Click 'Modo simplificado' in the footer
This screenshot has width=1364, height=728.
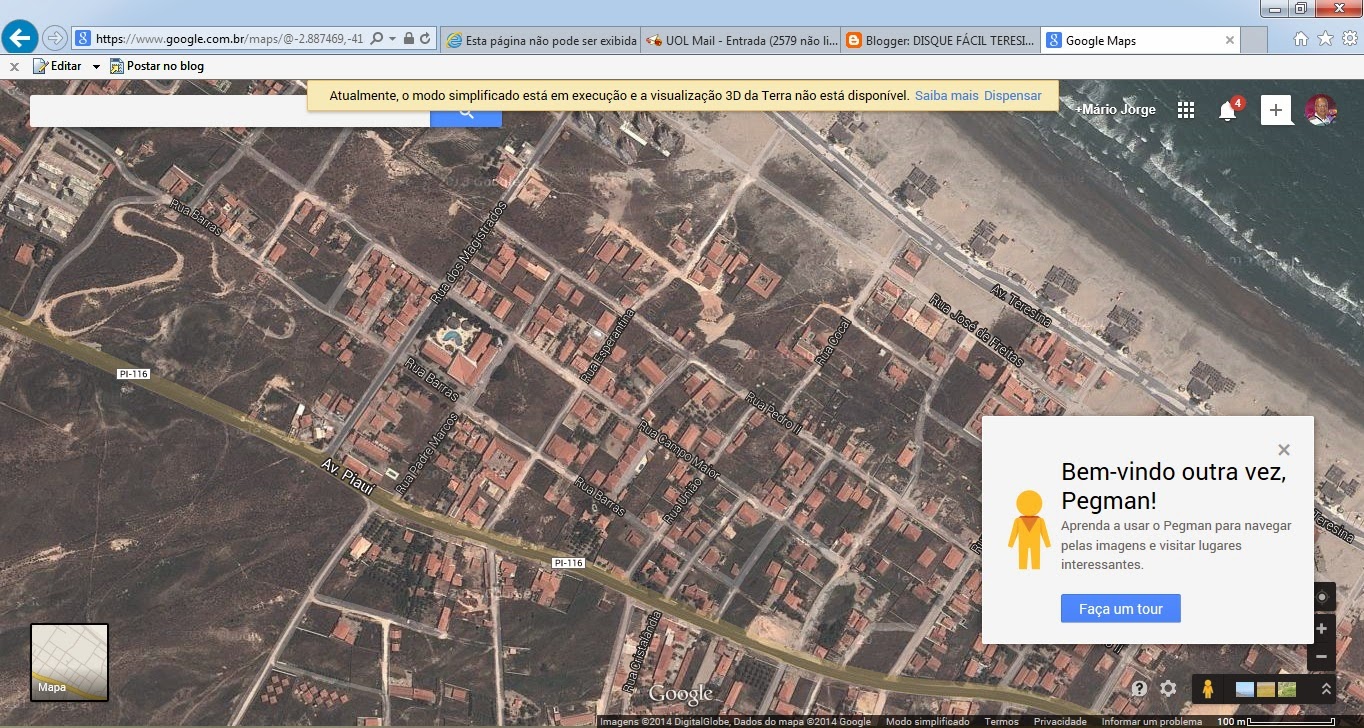pyautogui.click(x=928, y=721)
